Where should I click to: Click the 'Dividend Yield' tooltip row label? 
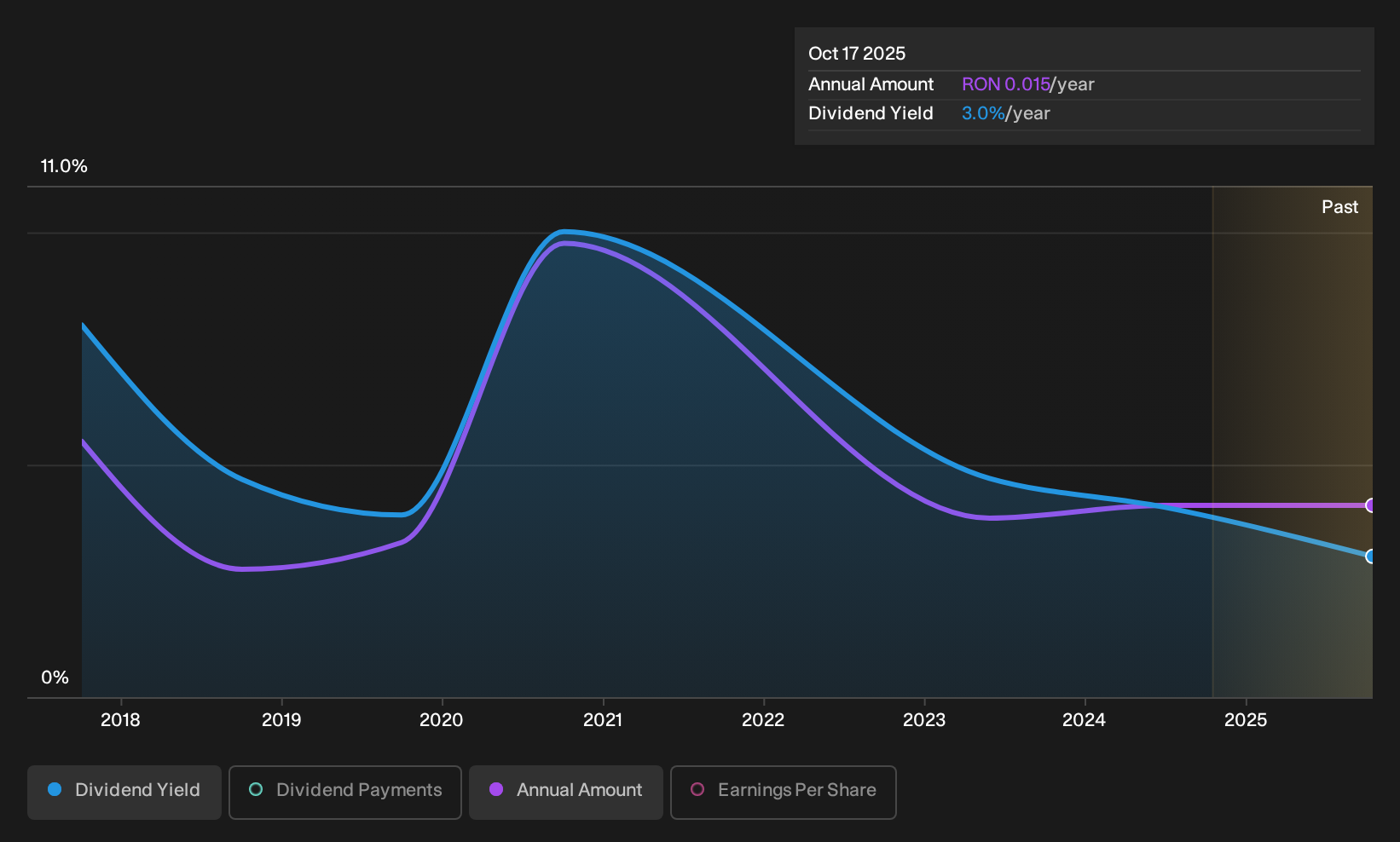(871, 113)
